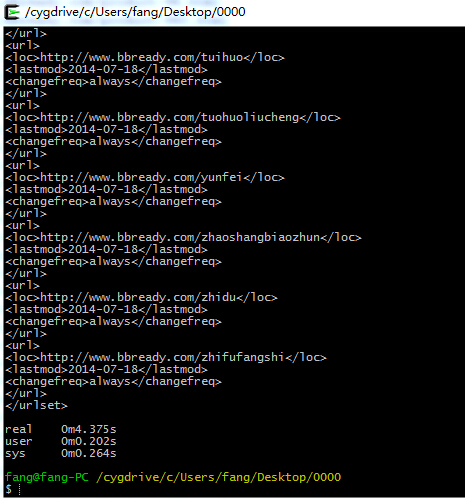Screen dimensions: 465x499
Task: Click the yunfei URL line
Action: pyautogui.click(x=145, y=177)
